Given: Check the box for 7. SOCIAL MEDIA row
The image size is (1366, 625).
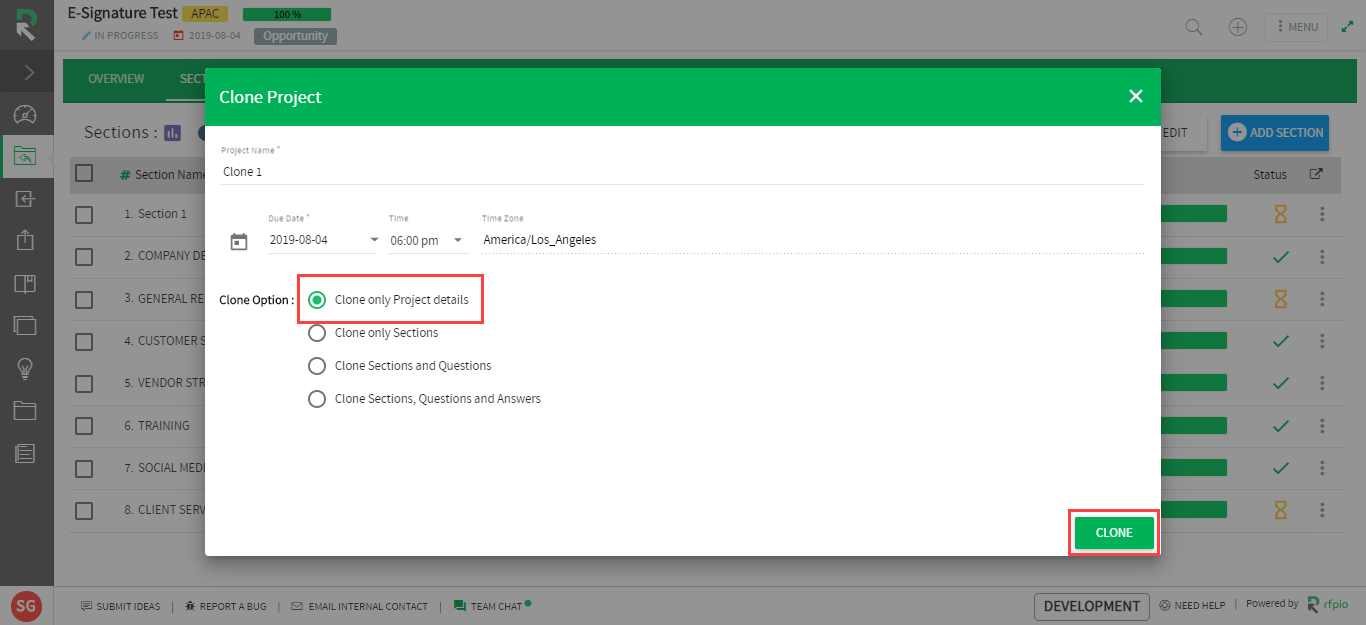Looking at the screenshot, I should (x=84, y=468).
